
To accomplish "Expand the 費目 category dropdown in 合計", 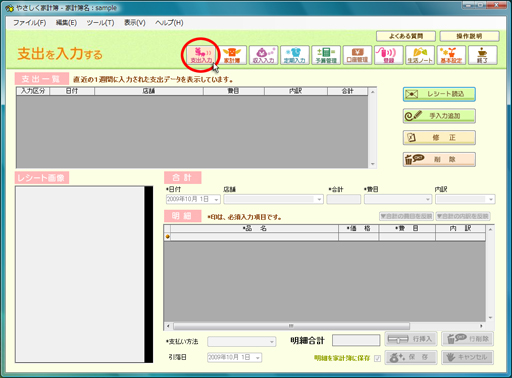I will coord(428,199).
